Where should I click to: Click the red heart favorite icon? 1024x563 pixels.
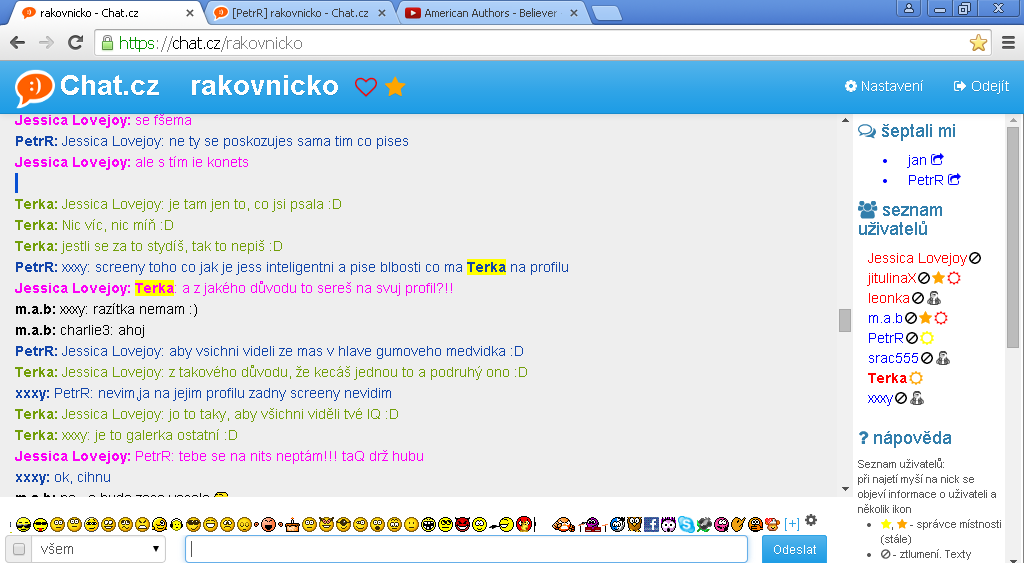tap(366, 87)
